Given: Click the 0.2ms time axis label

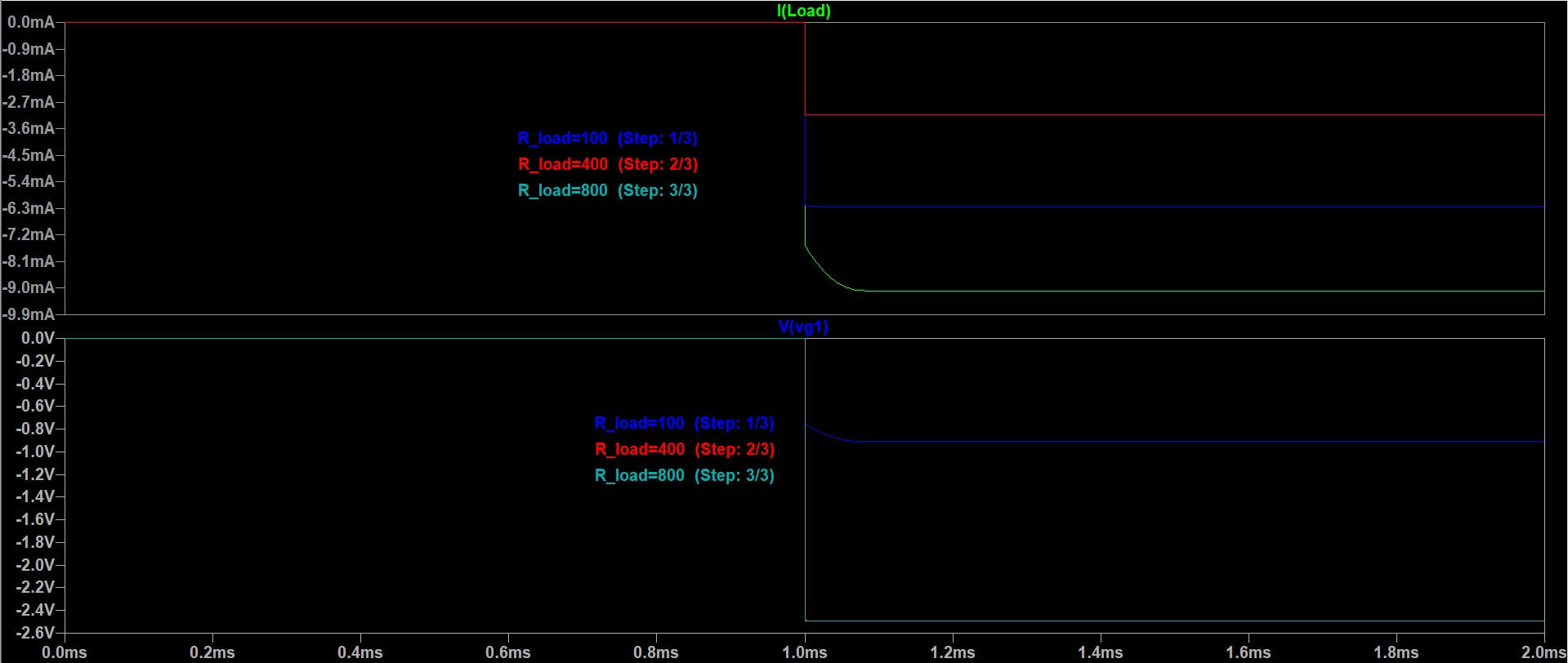Looking at the screenshot, I should coord(212,652).
